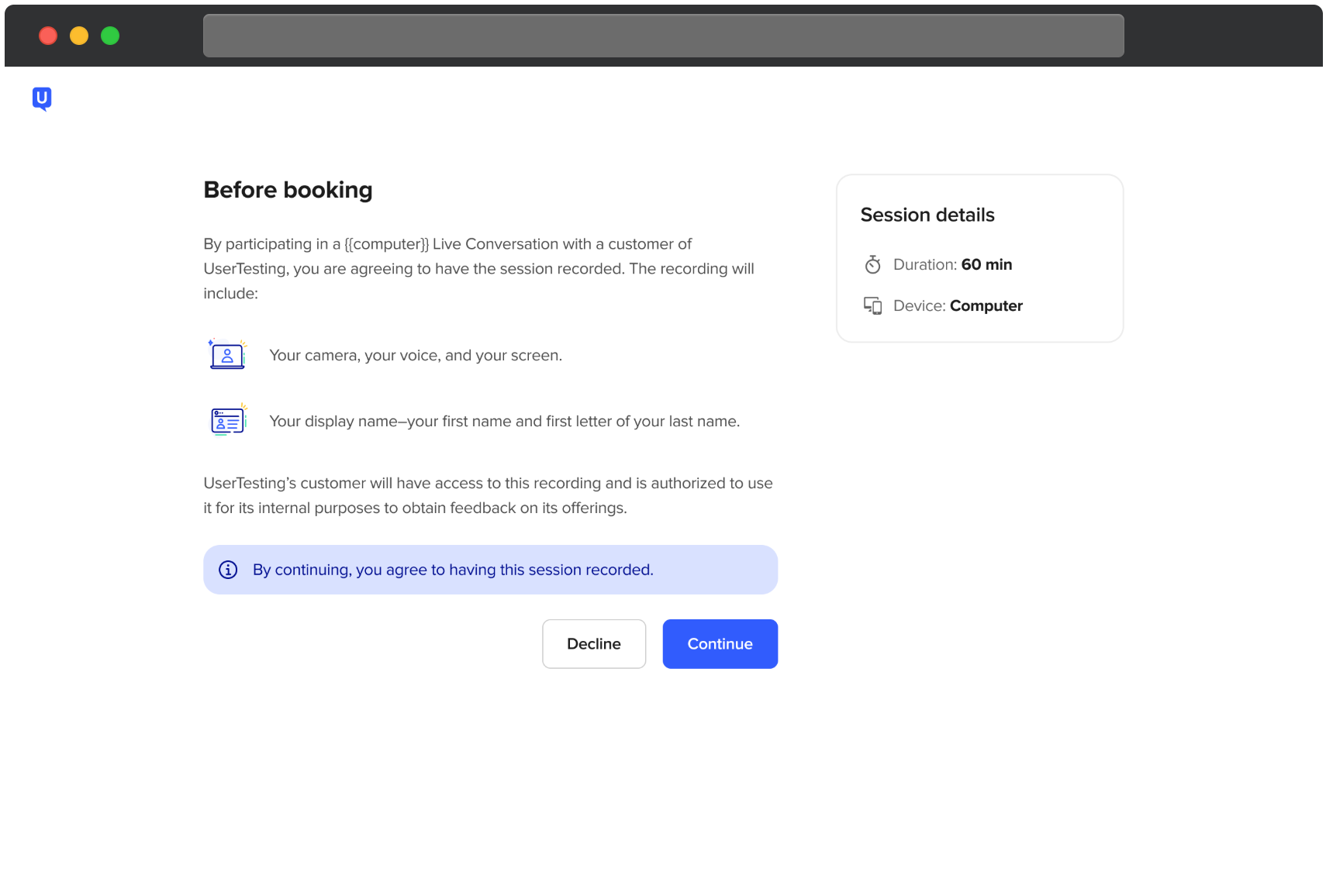Image resolution: width=1326 pixels, height=896 pixels.
Task: Click the laptop camera illustration icon
Action: tap(227, 354)
